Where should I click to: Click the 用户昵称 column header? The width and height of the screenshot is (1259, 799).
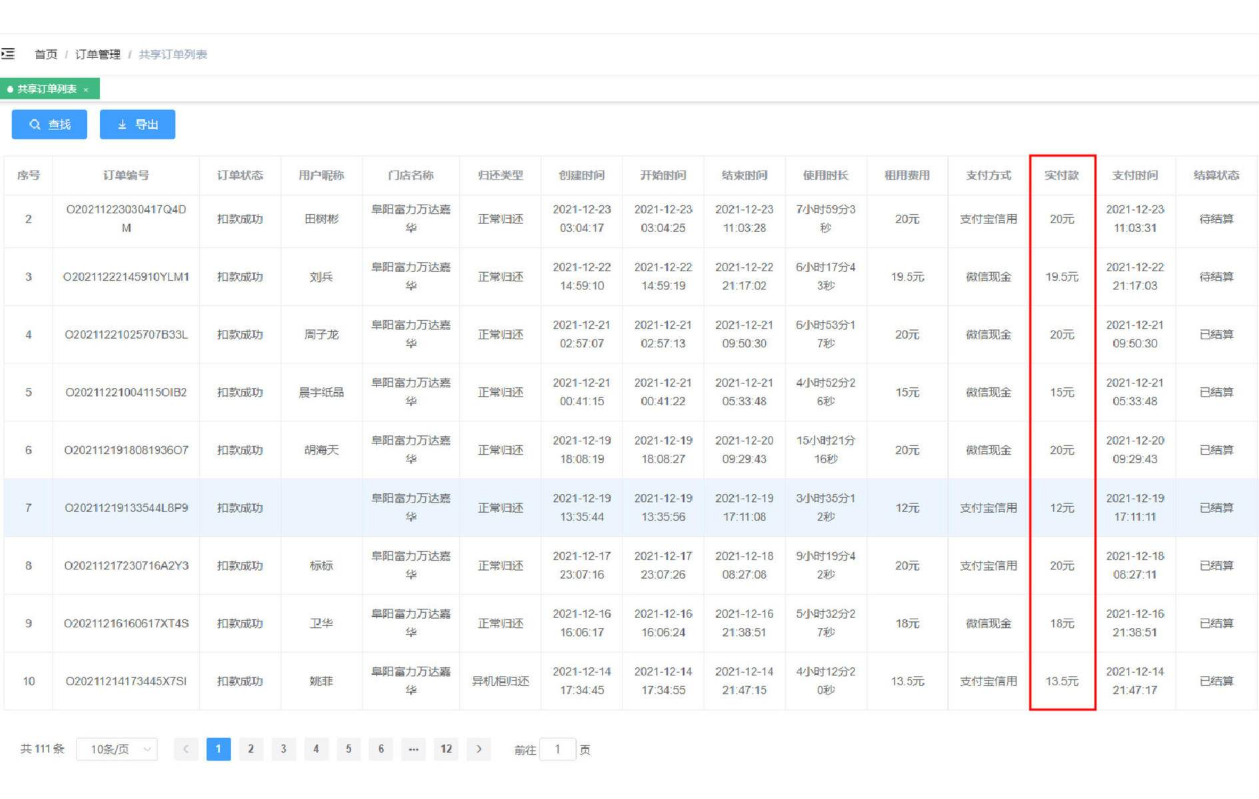pyautogui.click(x=321, y=175)
